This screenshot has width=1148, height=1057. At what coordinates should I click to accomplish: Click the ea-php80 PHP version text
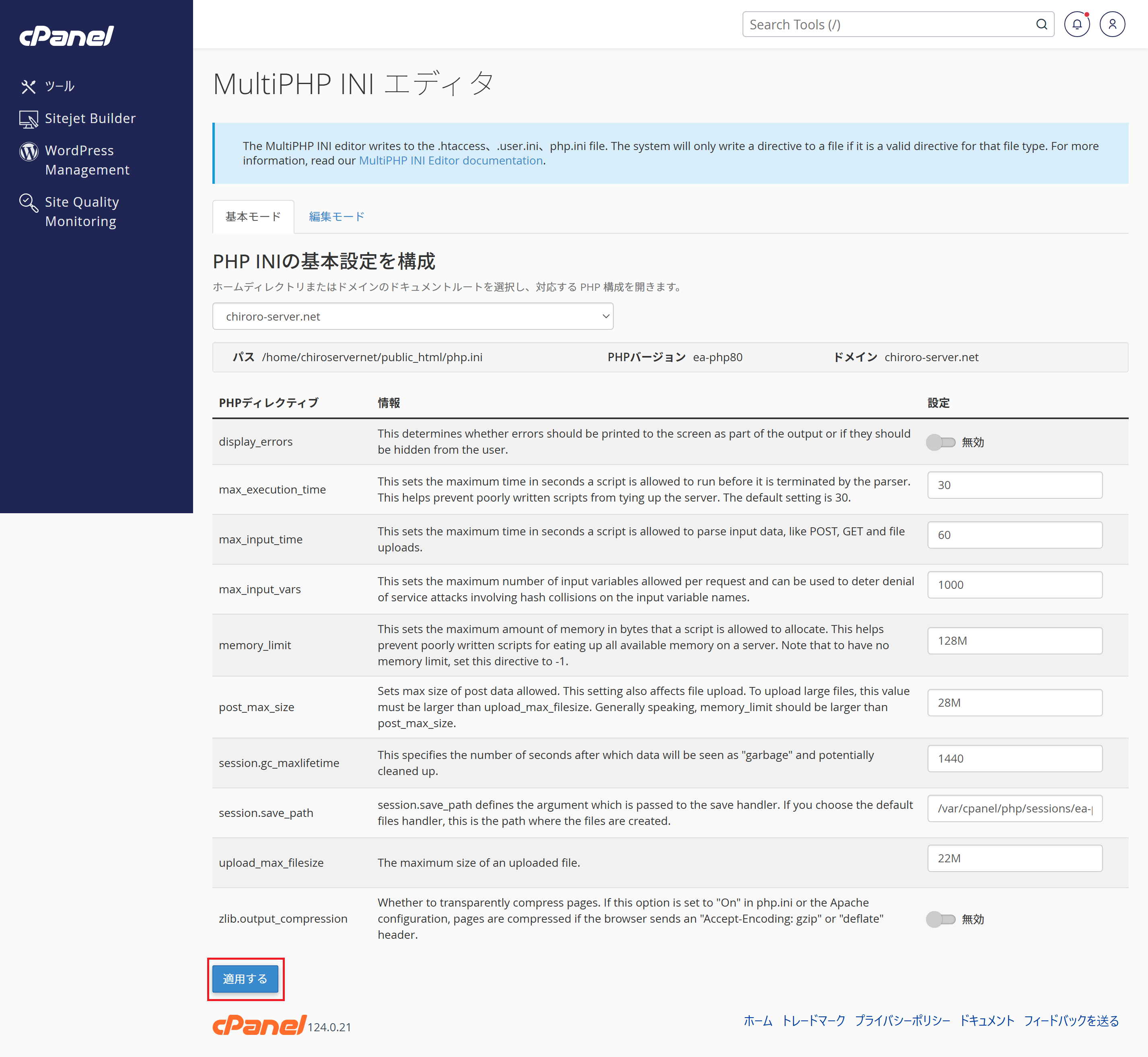click(x=718, y=357)
